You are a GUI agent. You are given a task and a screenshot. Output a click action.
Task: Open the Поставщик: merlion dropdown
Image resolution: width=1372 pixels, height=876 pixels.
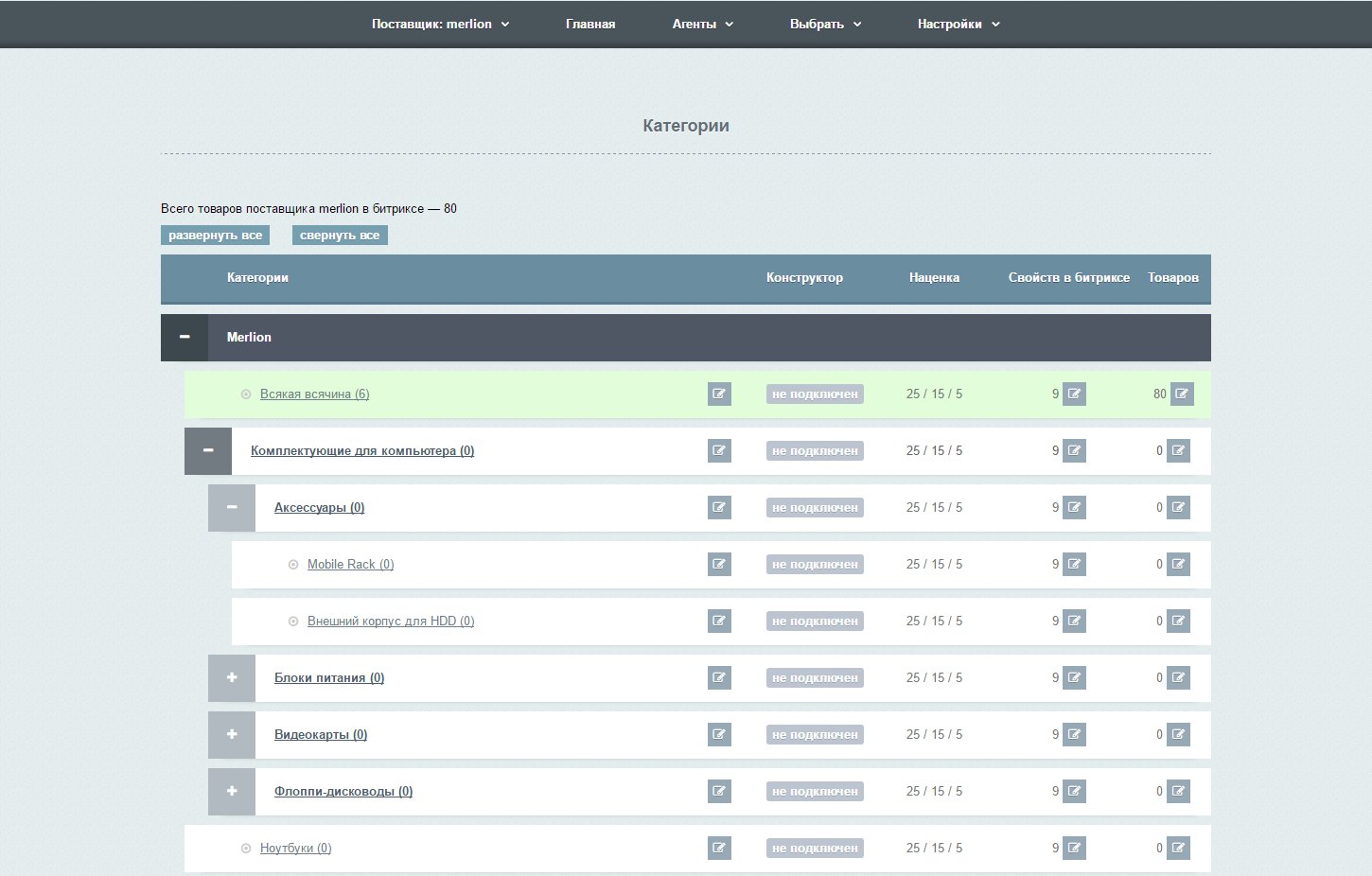coord(440,24)
